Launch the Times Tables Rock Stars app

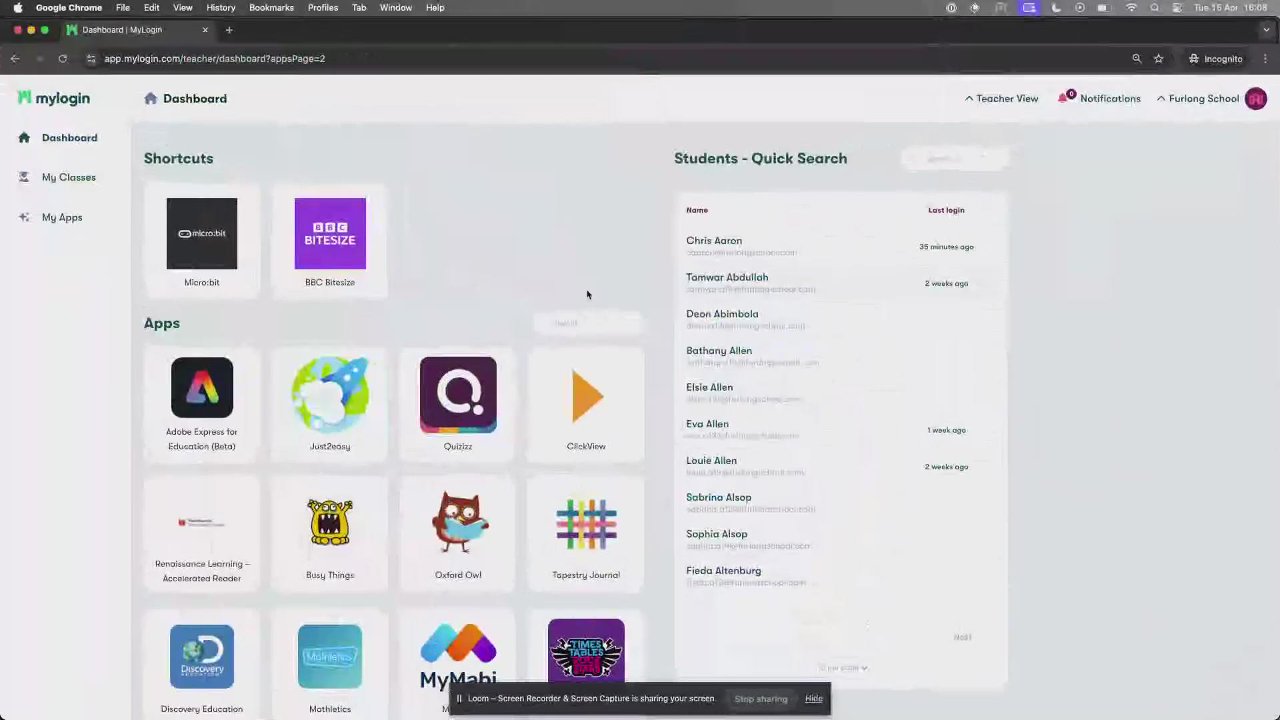pos(586,650)
